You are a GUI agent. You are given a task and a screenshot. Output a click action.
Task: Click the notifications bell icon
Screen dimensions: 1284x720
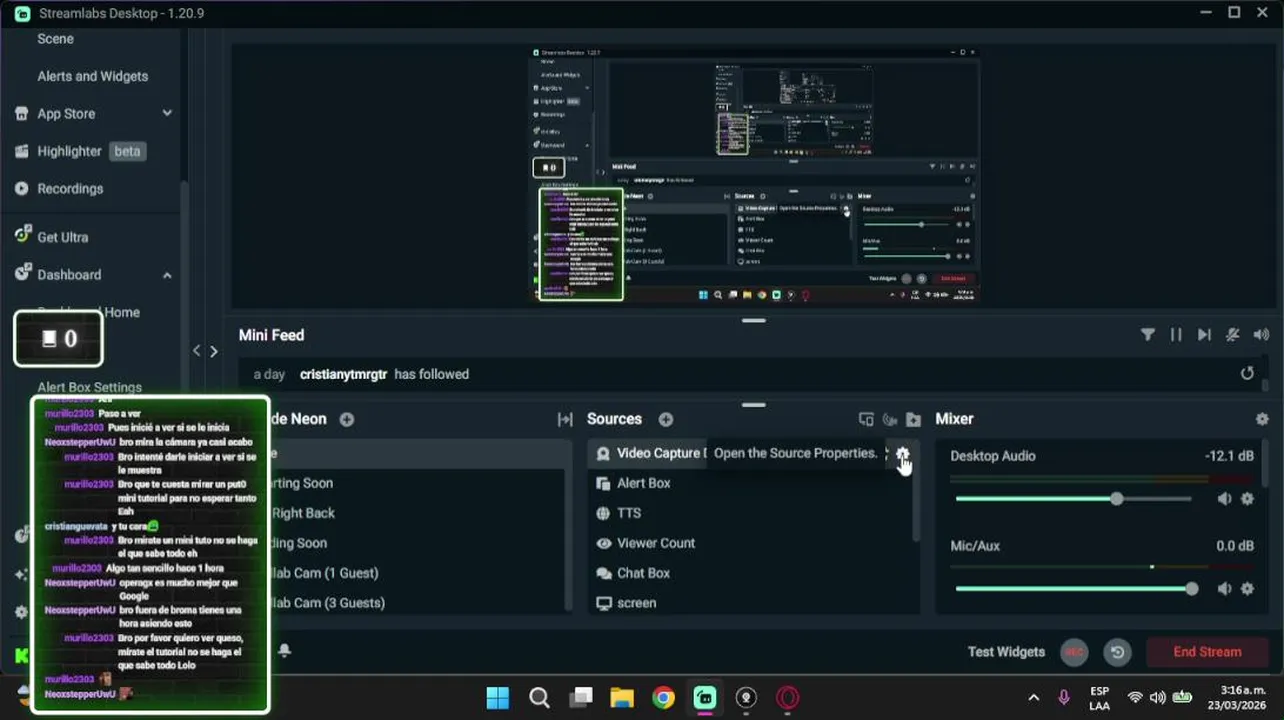pos(284,651)
